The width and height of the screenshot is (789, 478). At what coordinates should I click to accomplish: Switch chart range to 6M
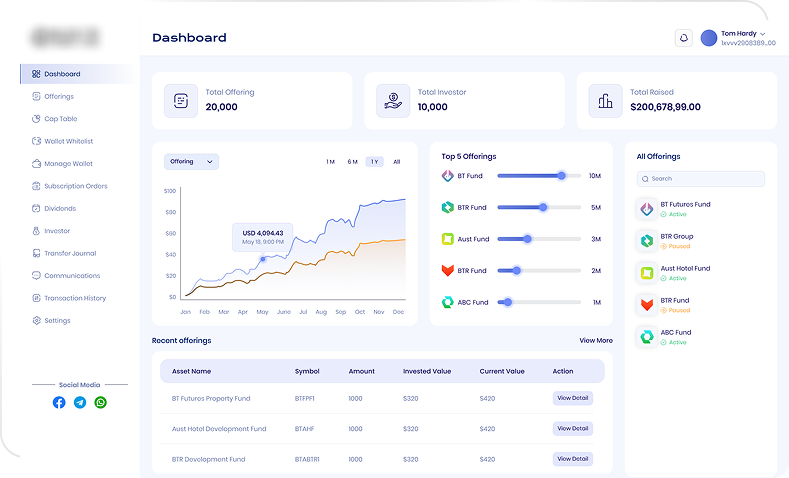[352, 162]
